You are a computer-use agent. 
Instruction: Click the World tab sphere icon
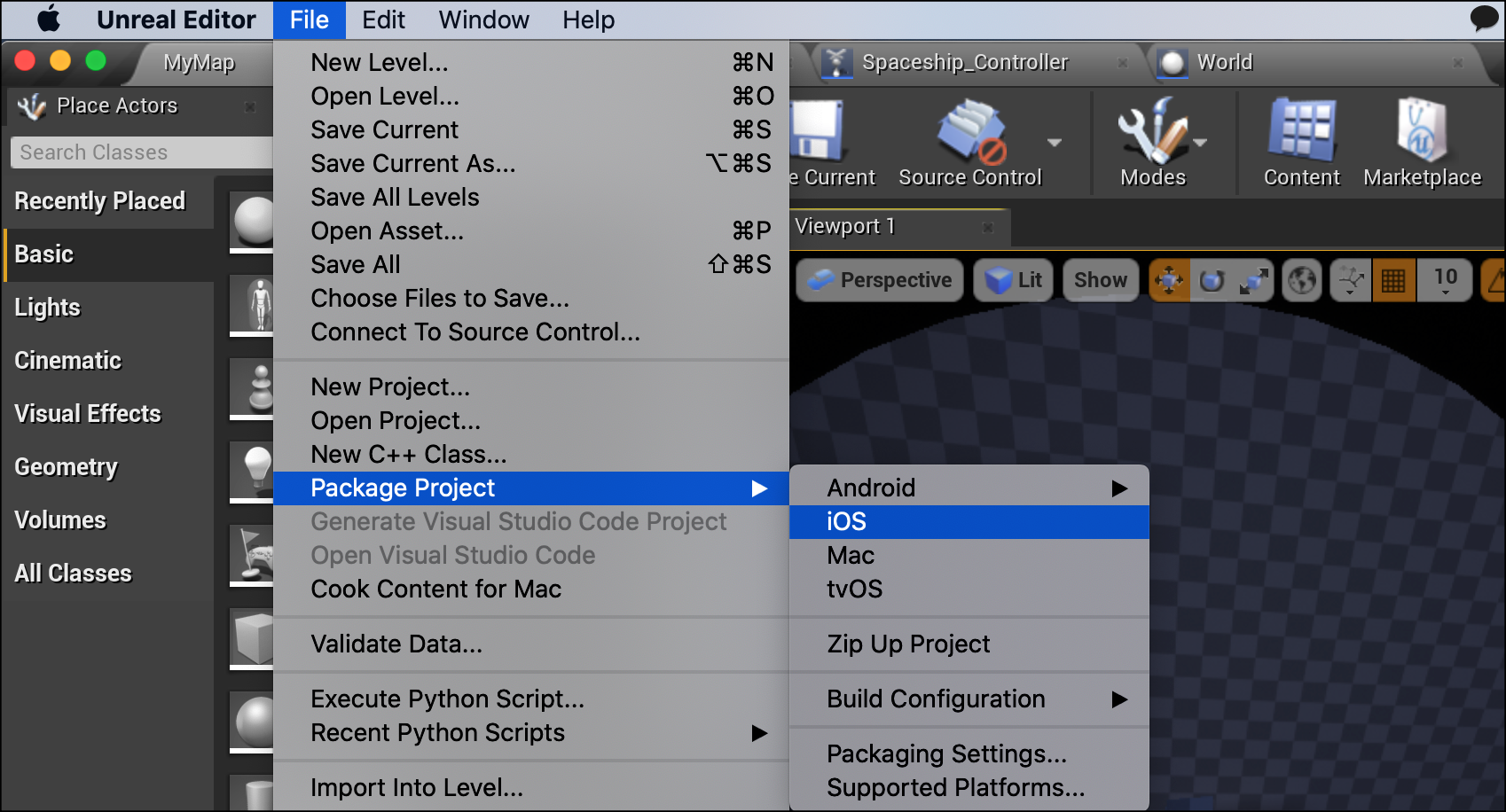click(1173, 62)
